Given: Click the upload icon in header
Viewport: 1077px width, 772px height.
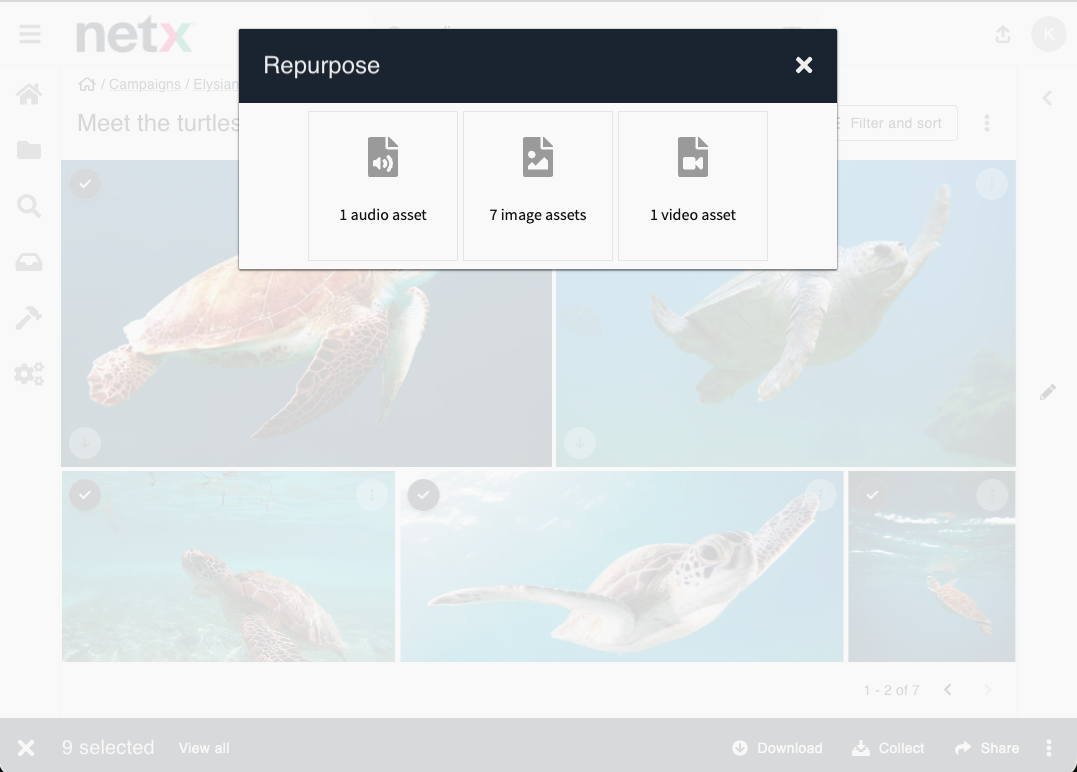Looking at the screenshot, I should click(1003, 35).
